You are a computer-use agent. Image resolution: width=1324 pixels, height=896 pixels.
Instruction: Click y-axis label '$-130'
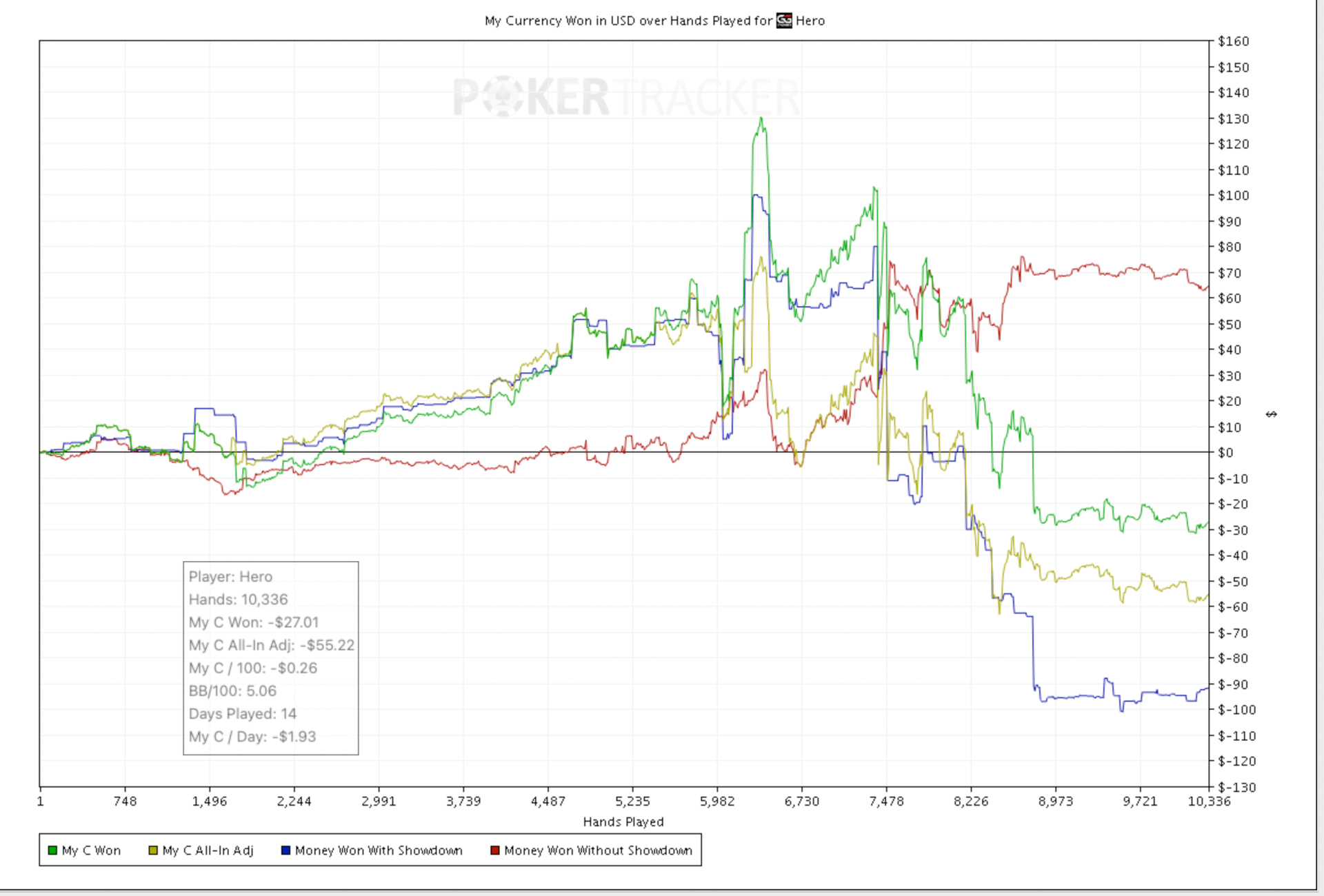pyautogui.click(x=1237, y=787)
